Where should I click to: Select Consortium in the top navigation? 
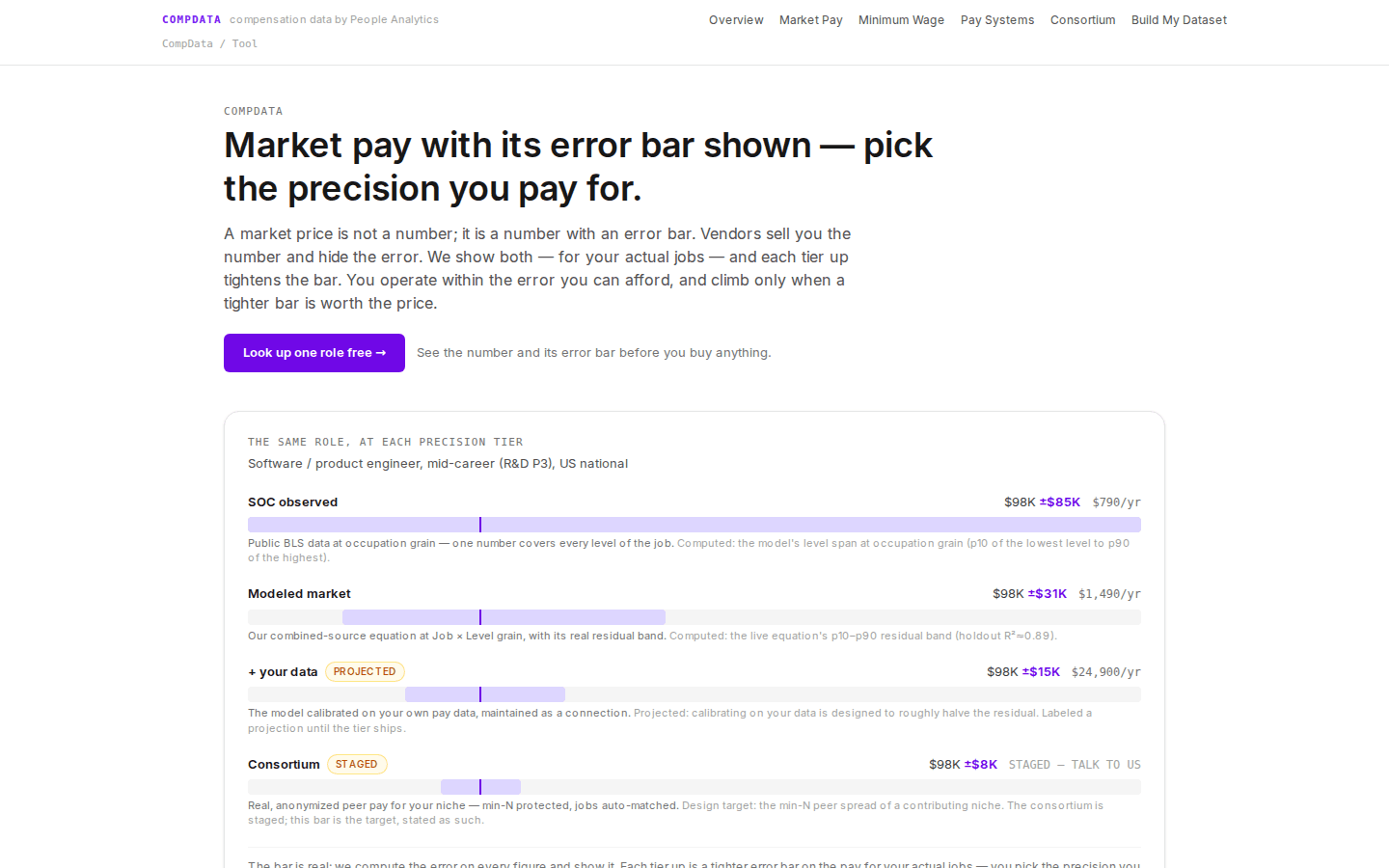click(1083, 20)
